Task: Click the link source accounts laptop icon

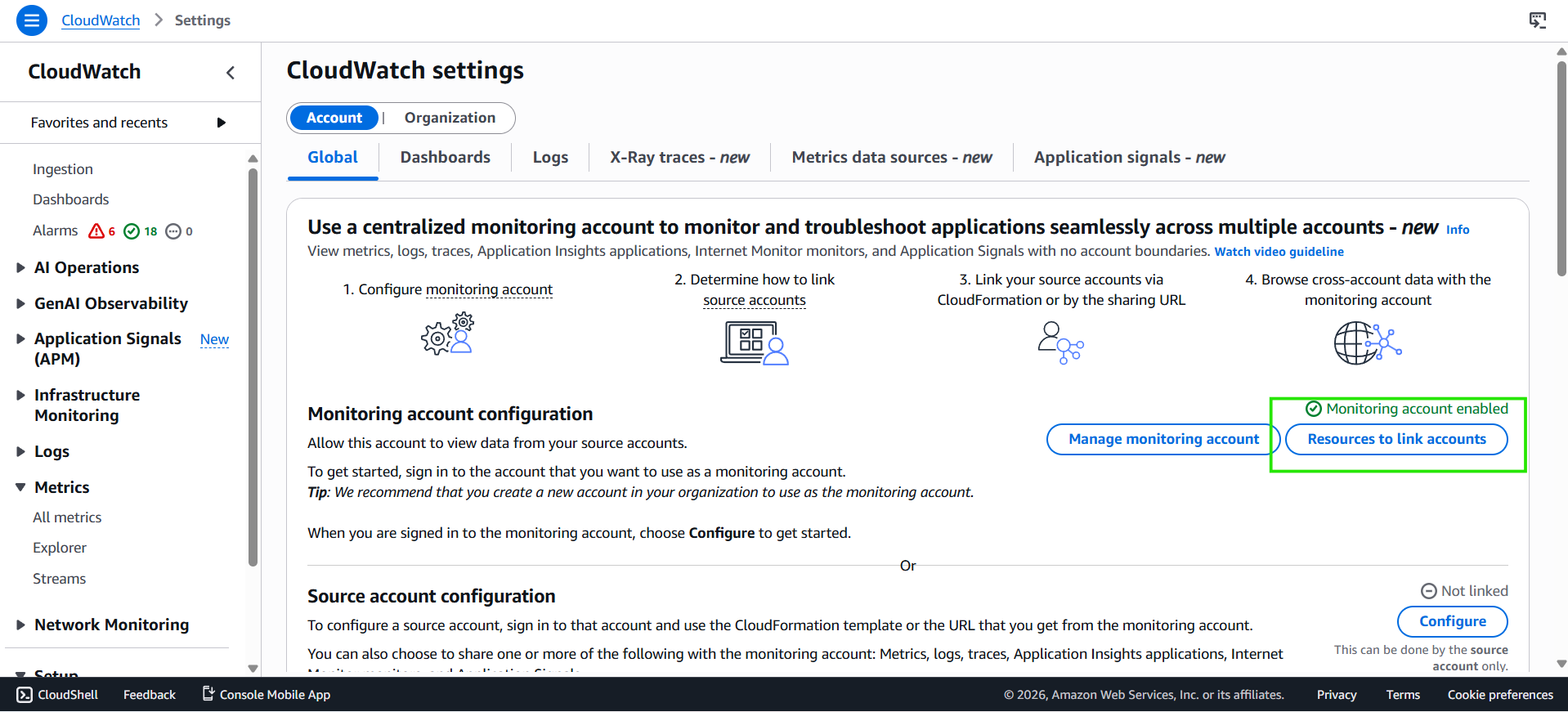Action: tap(755, 343)
